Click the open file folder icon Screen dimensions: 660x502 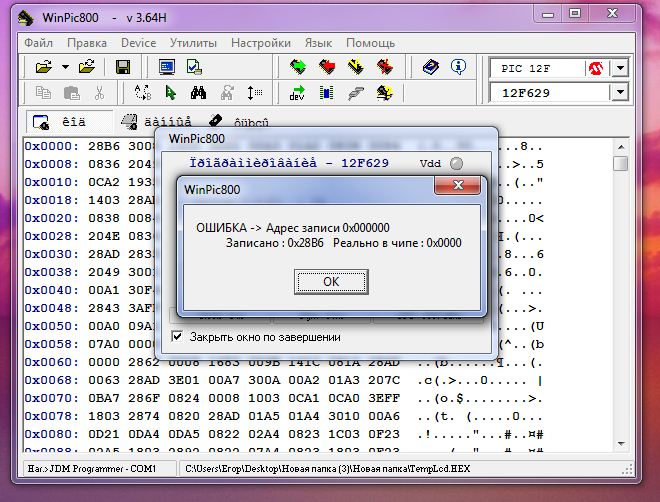coord(43,67)
